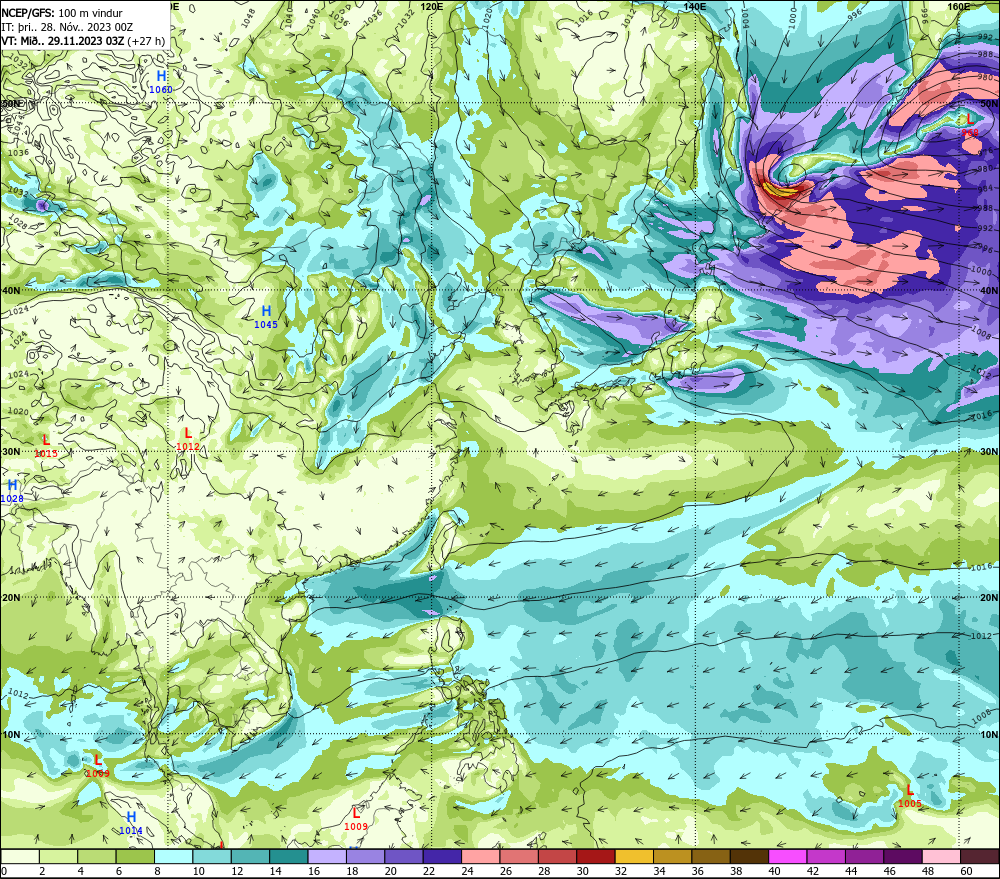
Task: Click the legend value '48'
Action: (x=928, y=871)
